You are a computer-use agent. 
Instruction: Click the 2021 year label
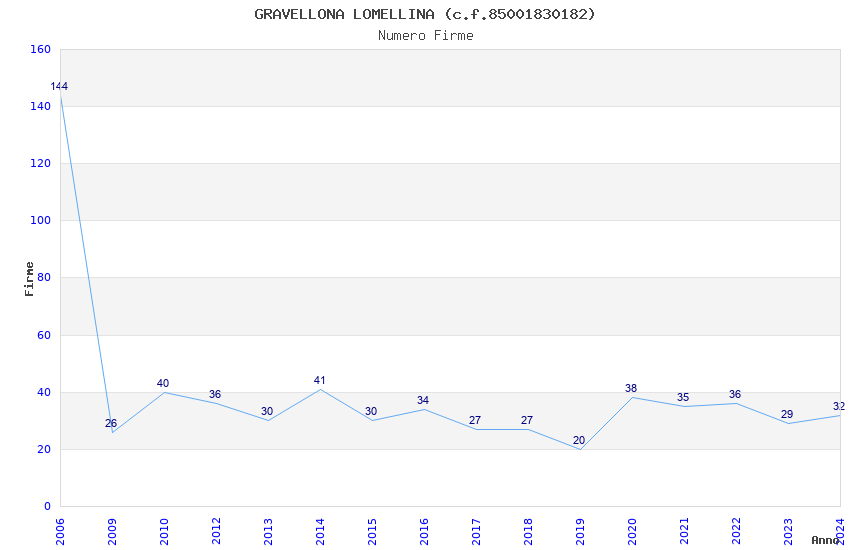pyautogui.click(x=685, y=532)
